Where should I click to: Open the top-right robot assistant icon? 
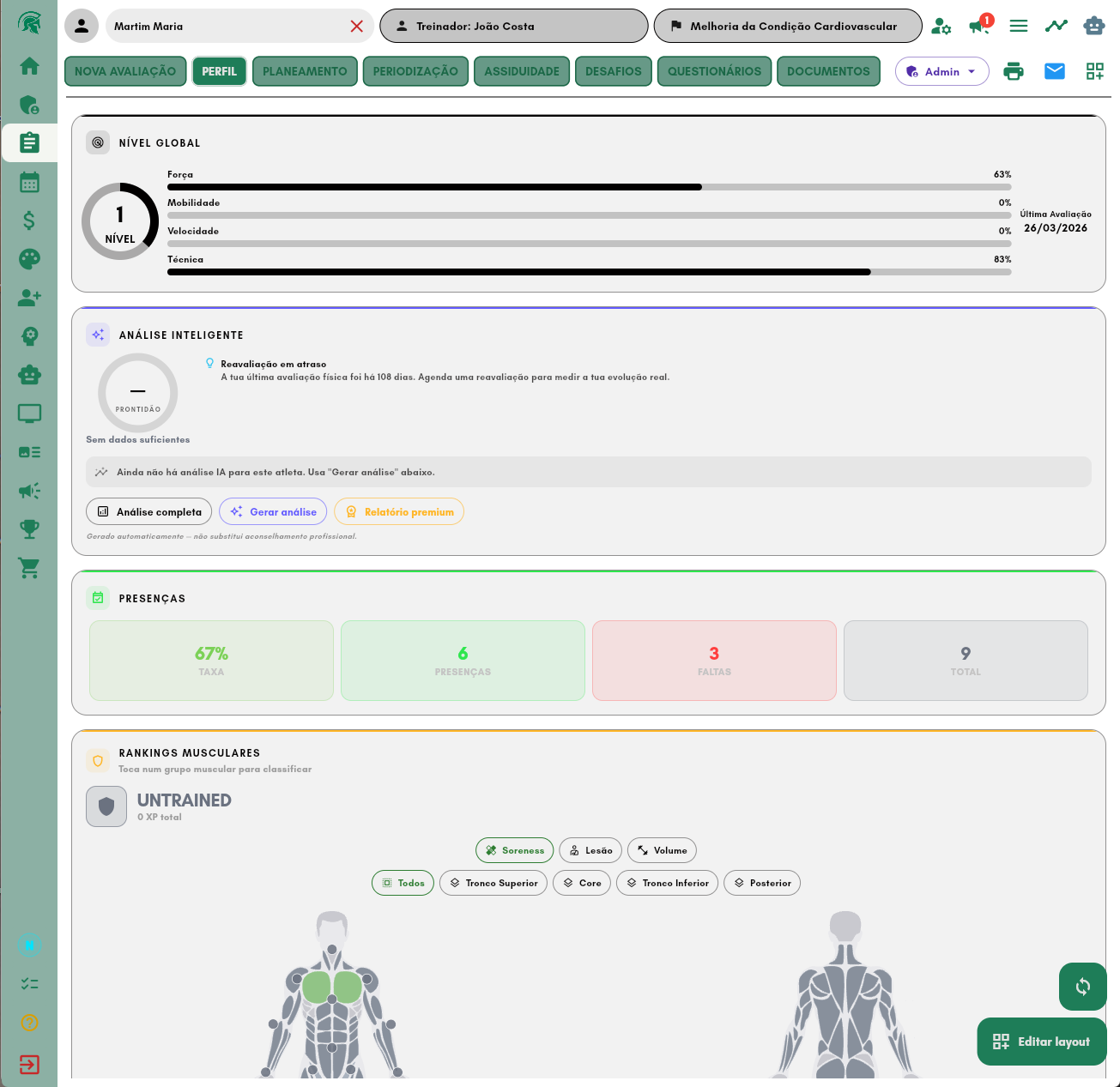click(x=1094, y=26)
